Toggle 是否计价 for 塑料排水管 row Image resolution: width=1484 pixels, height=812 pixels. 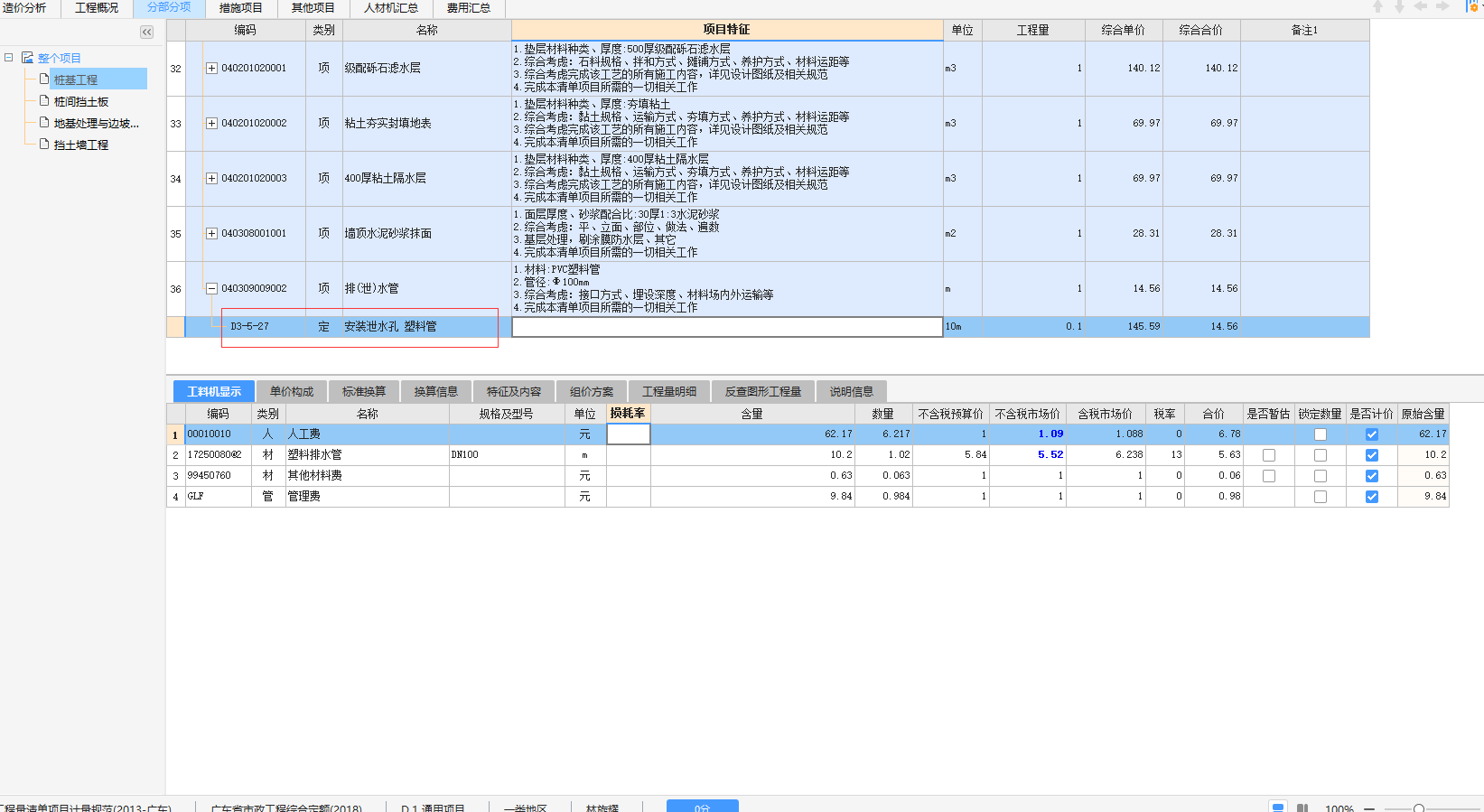point(1372,455)
